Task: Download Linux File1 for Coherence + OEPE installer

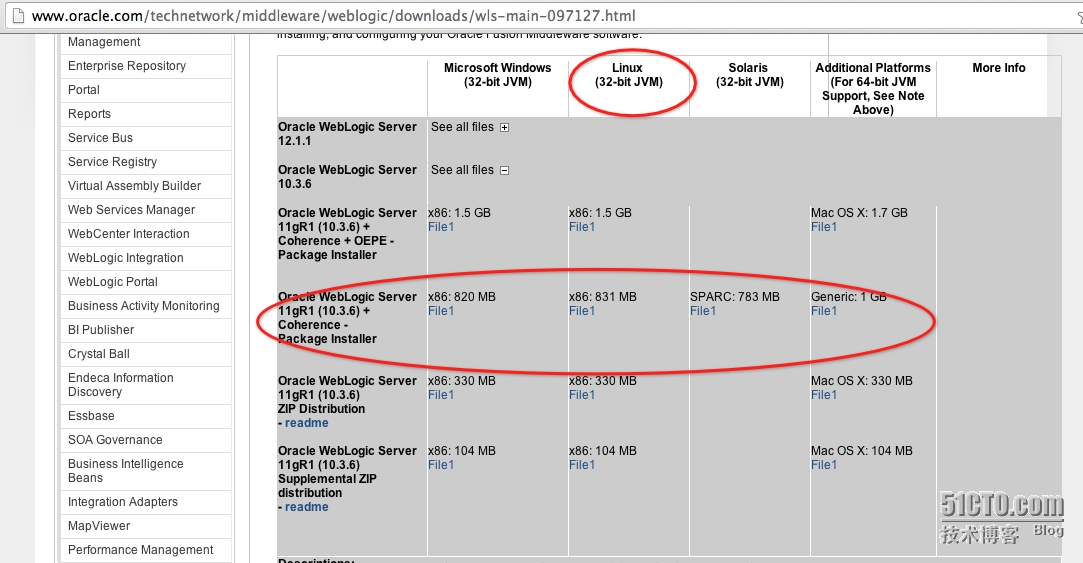Action: (x=582, y=227)
